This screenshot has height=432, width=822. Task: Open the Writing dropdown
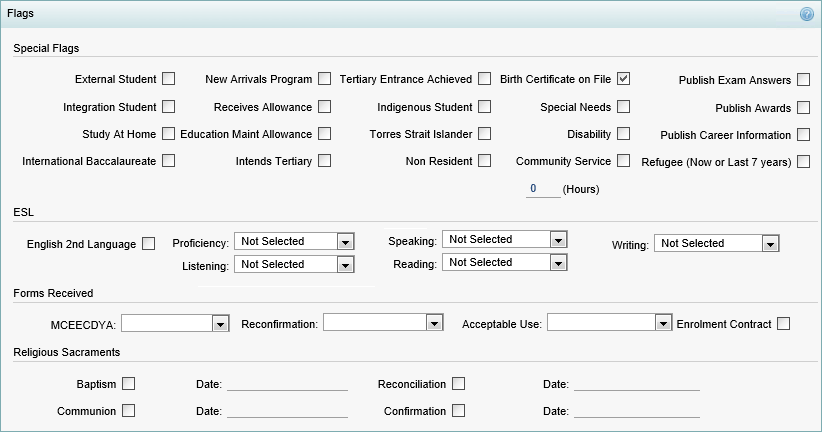[x=717, y=243]
